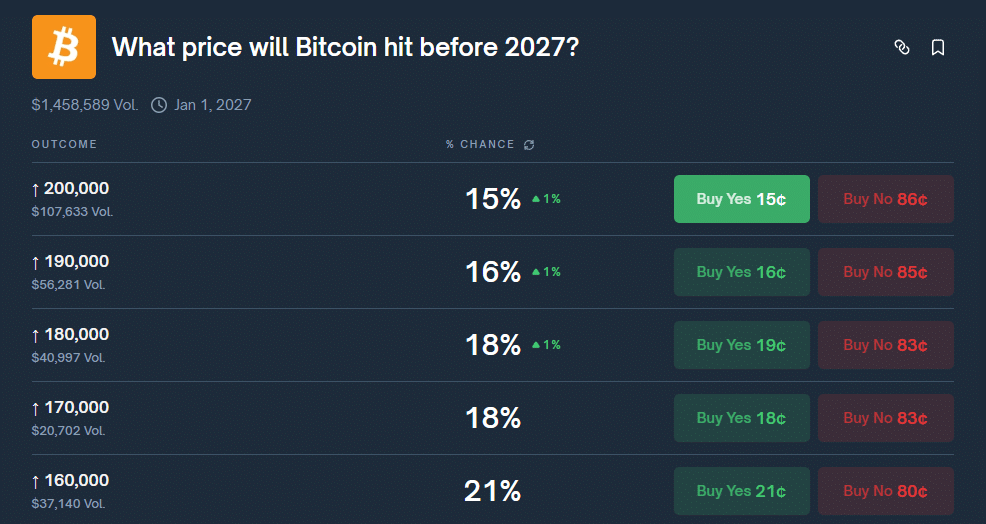Buy No at 86¢ for 200,000

tap(885, 199)
